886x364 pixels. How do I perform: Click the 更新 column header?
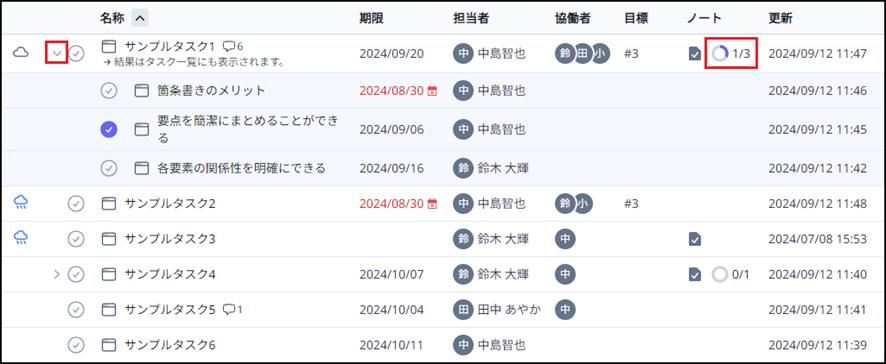click(780, 18)
